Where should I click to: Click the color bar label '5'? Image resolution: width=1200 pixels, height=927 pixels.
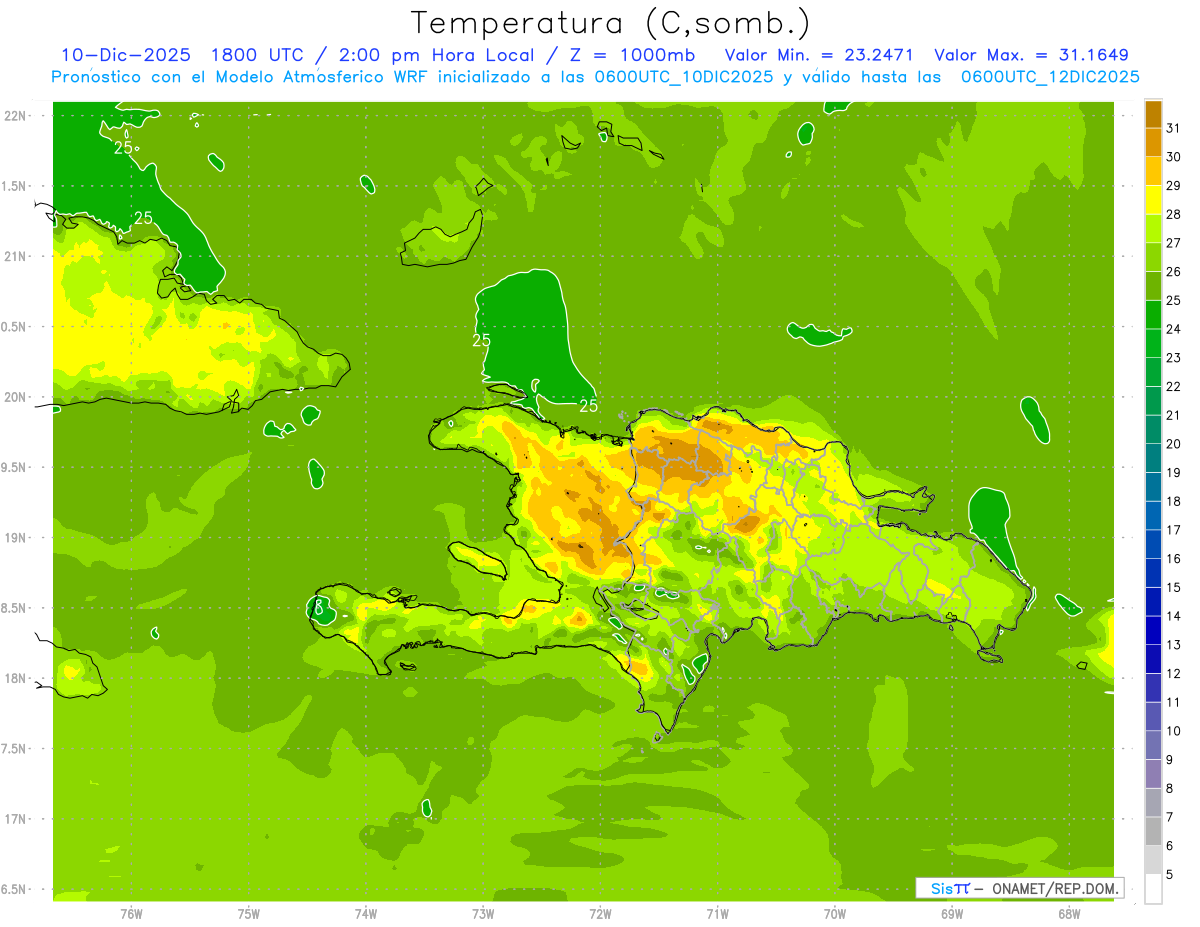(1170, 875)
